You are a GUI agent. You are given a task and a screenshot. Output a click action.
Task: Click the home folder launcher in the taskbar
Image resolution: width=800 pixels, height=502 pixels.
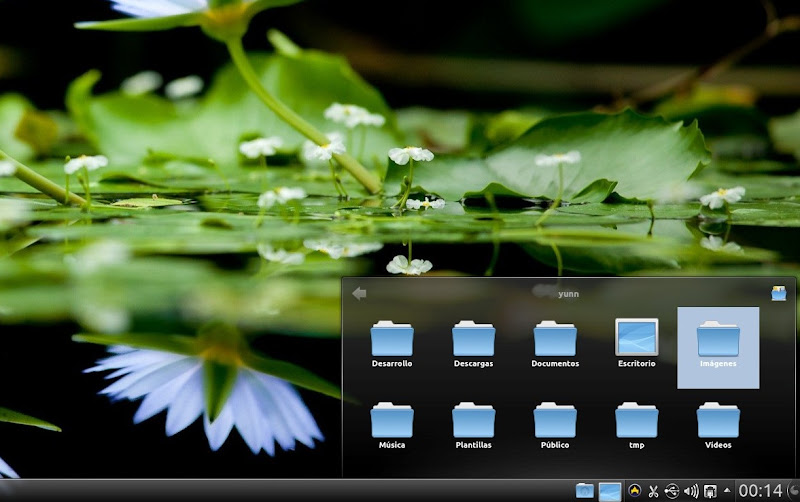(x=585, y=491)
